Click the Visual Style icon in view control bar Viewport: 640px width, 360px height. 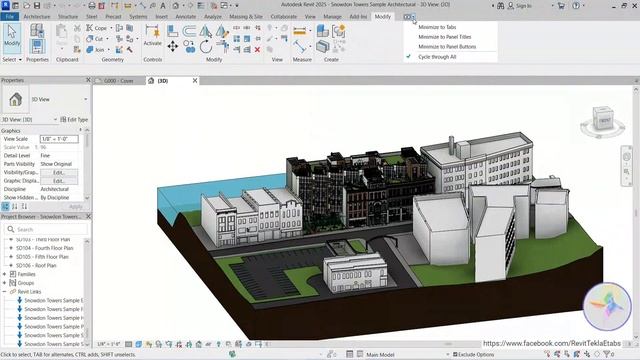[x=138, y=344]
